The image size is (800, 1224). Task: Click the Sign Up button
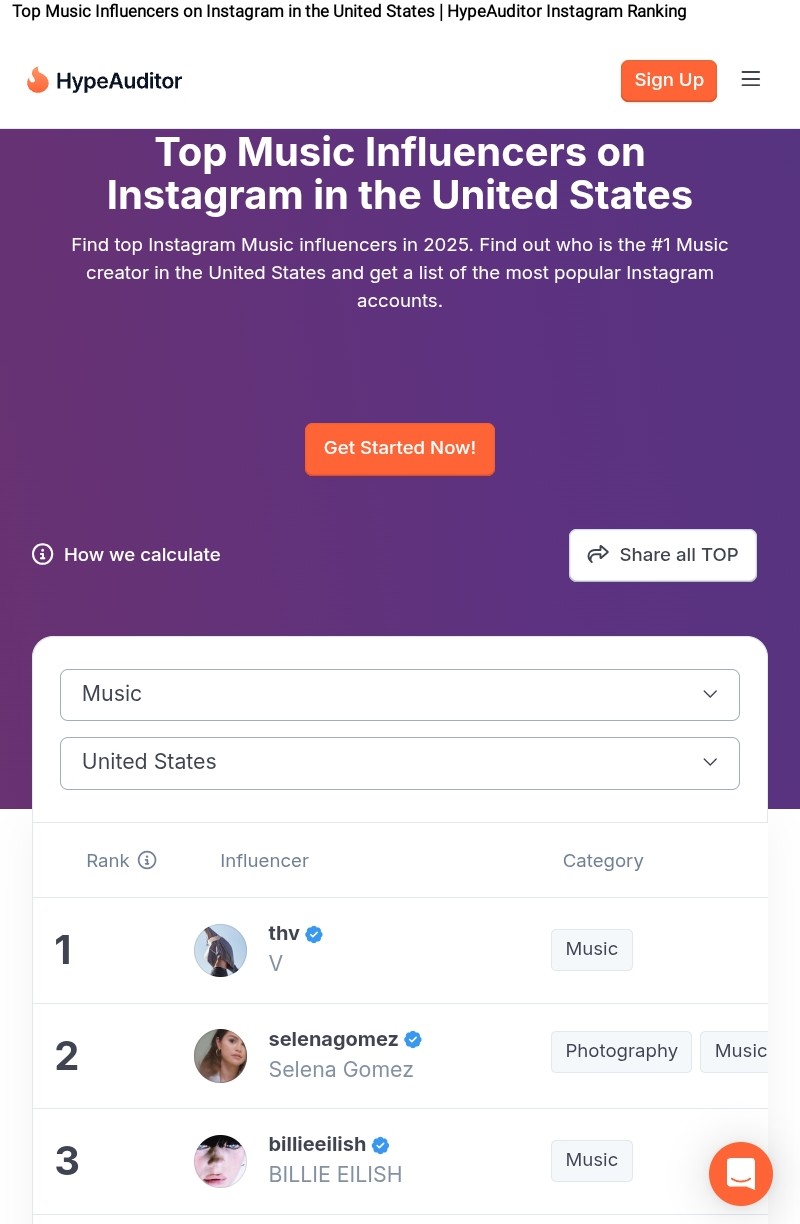click(x=669, y=81)
